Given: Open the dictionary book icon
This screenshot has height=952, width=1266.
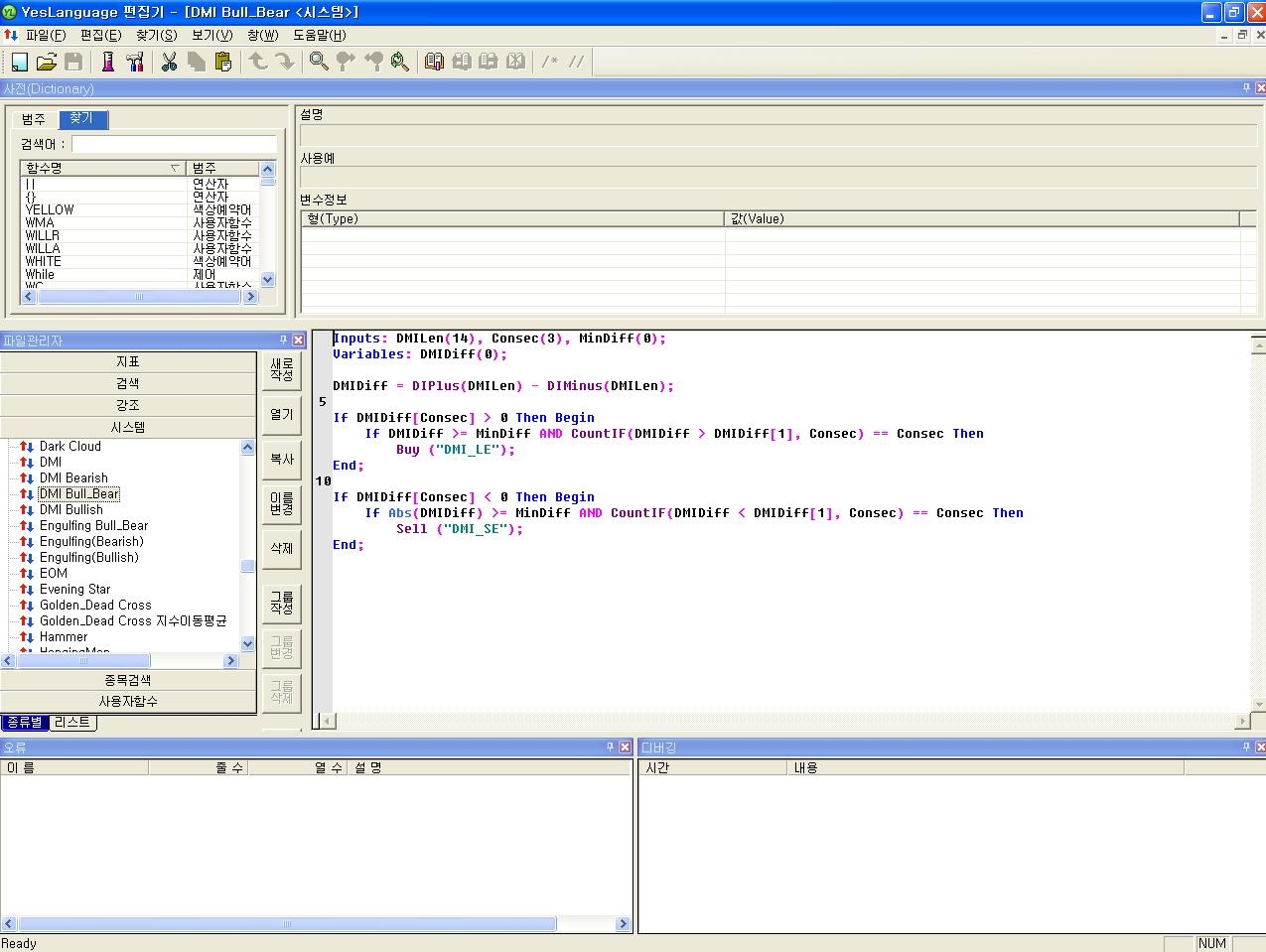Looking at the screenshot, I should coord(434,62).
